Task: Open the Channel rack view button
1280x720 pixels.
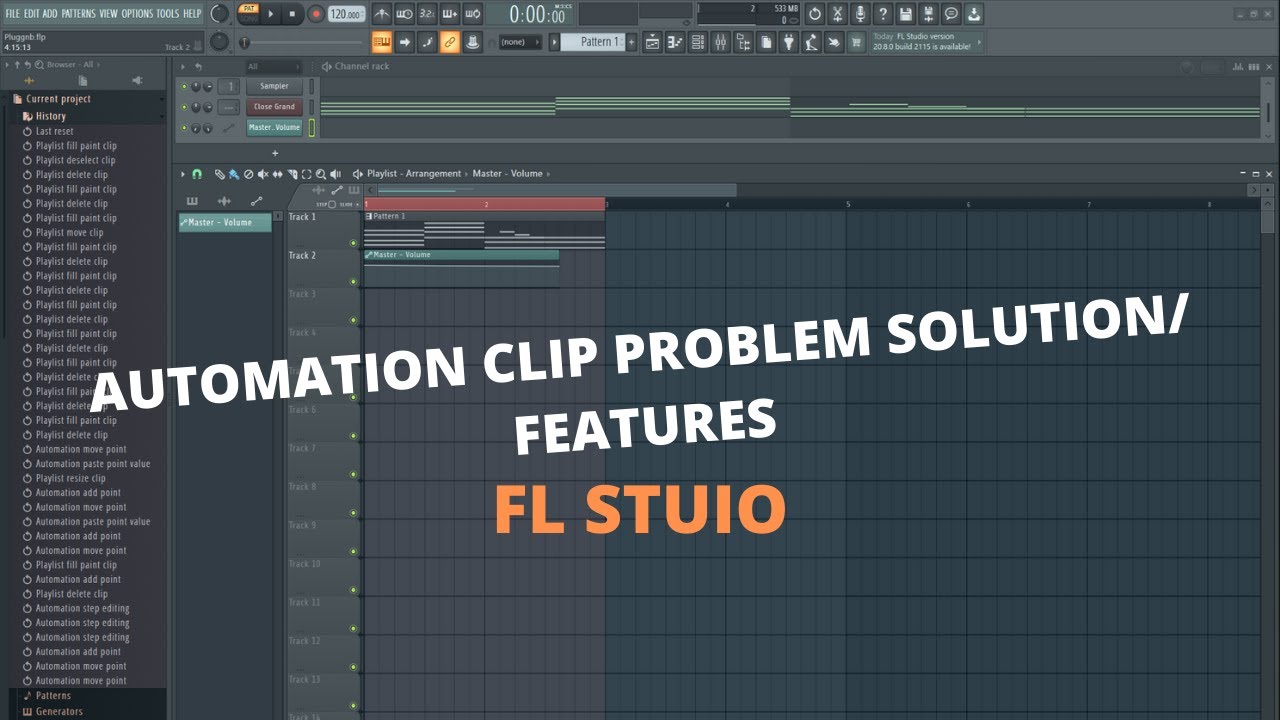Action: [x=697, y=42]
